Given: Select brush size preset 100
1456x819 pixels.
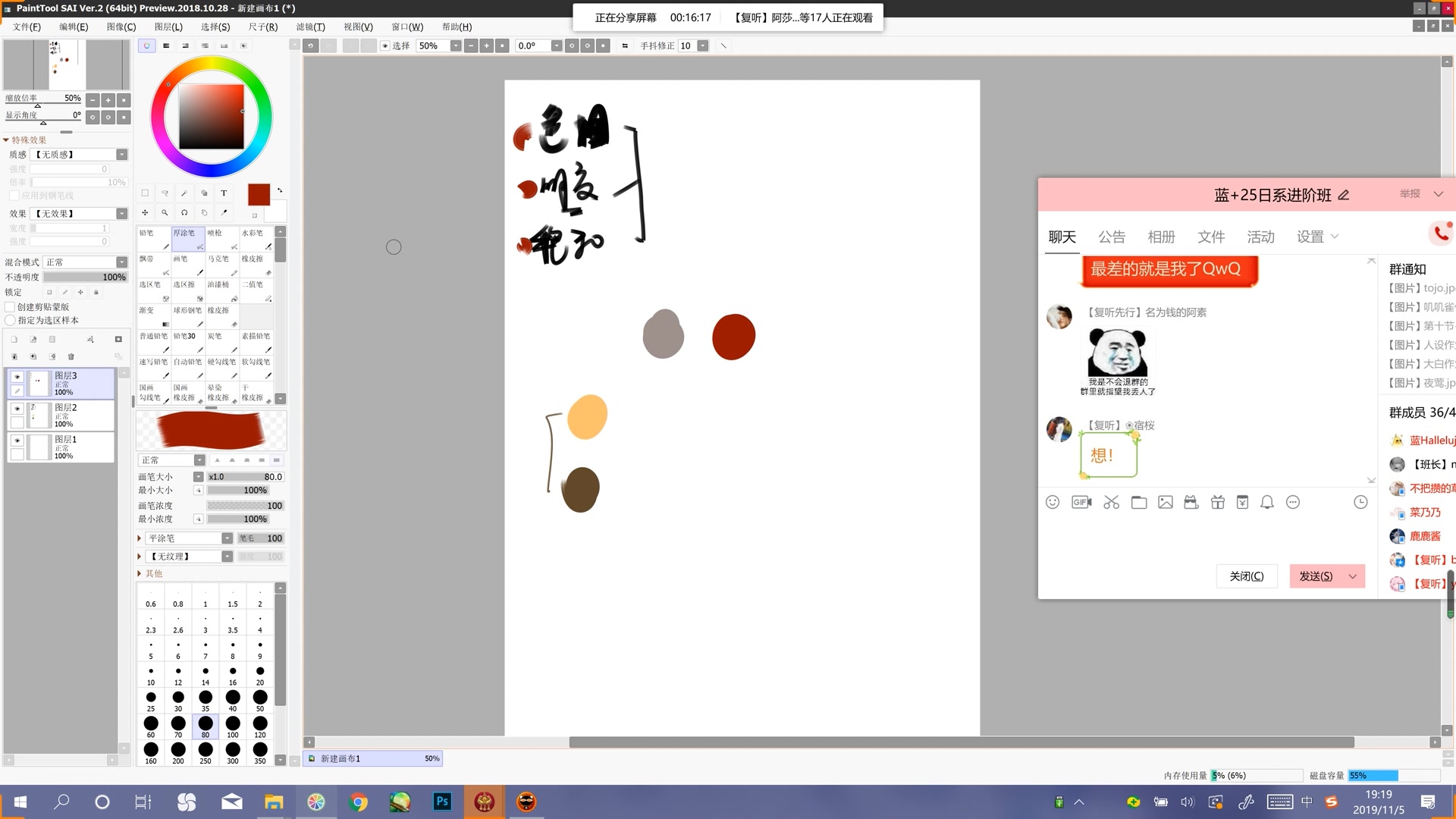Looking at the screenshot, I should [232, 726].
